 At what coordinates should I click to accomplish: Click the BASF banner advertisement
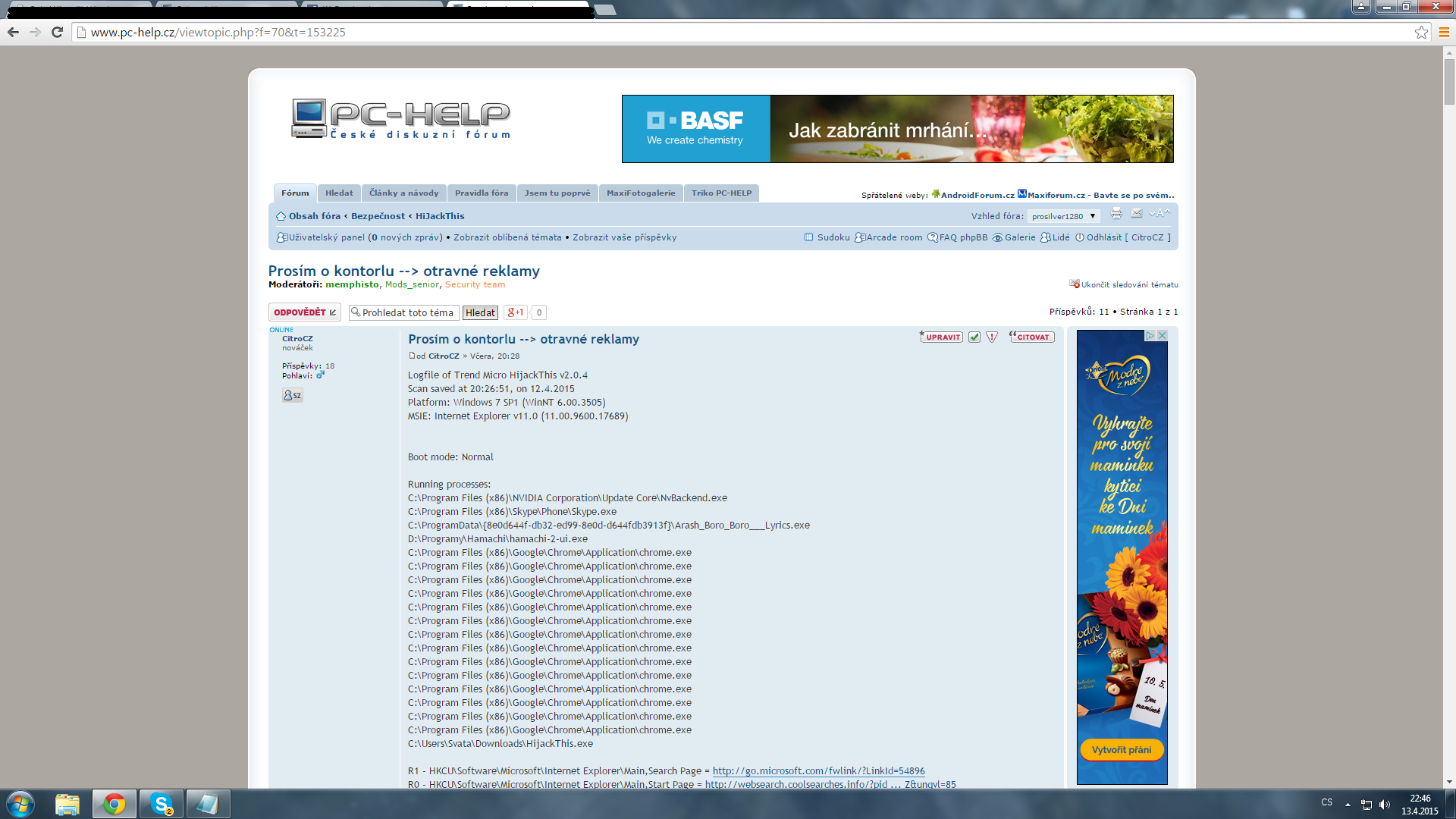coord(897,129)
